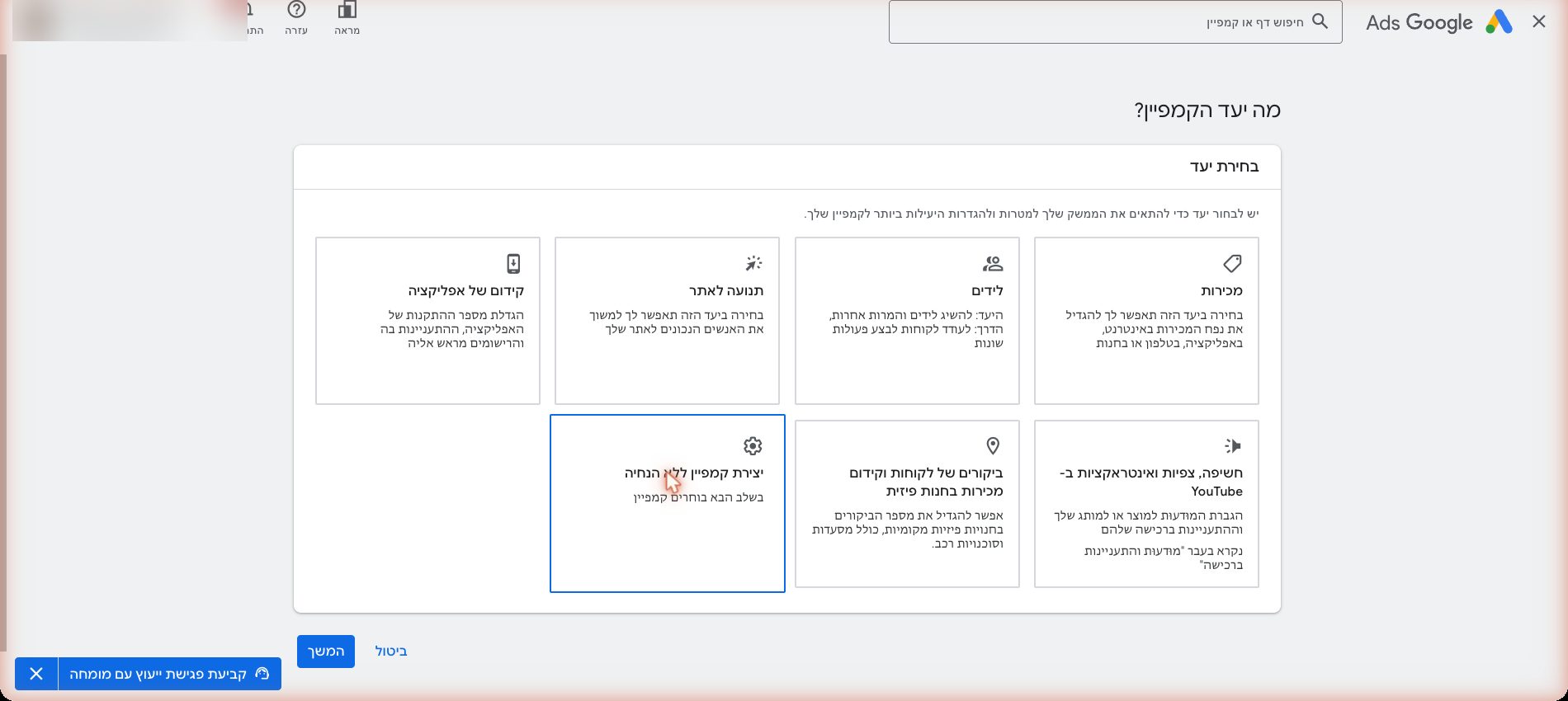This screenshot has width=1568, height=701.
Task: Click the ביטול cancel link
Action: tap(391, 652)
